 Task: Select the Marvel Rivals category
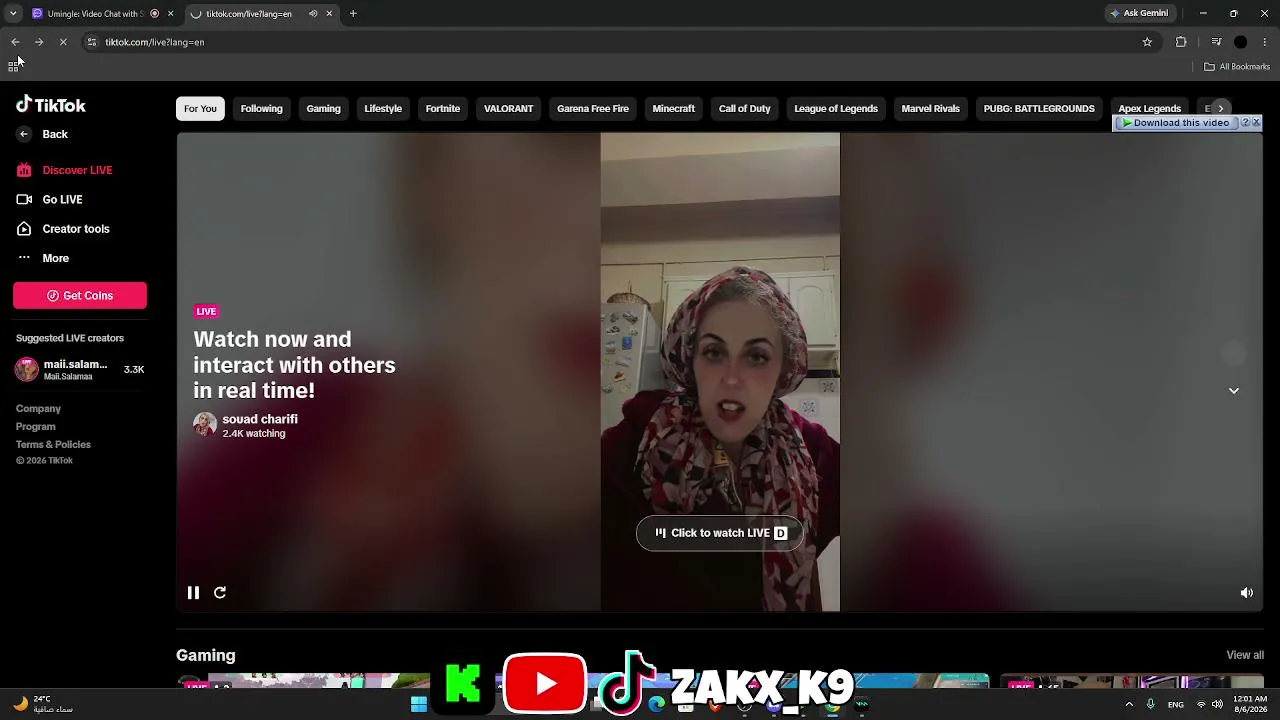tap(930, 109)
